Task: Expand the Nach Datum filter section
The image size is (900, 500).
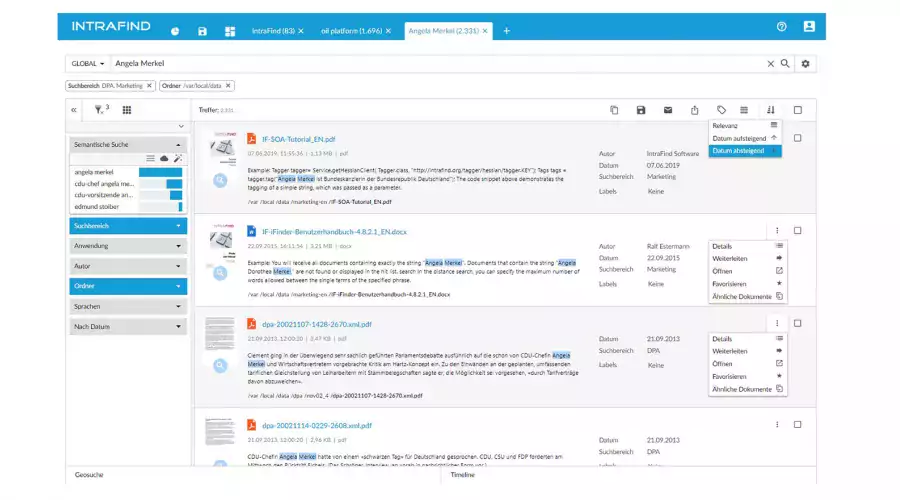Action: [x=128, y=327]
